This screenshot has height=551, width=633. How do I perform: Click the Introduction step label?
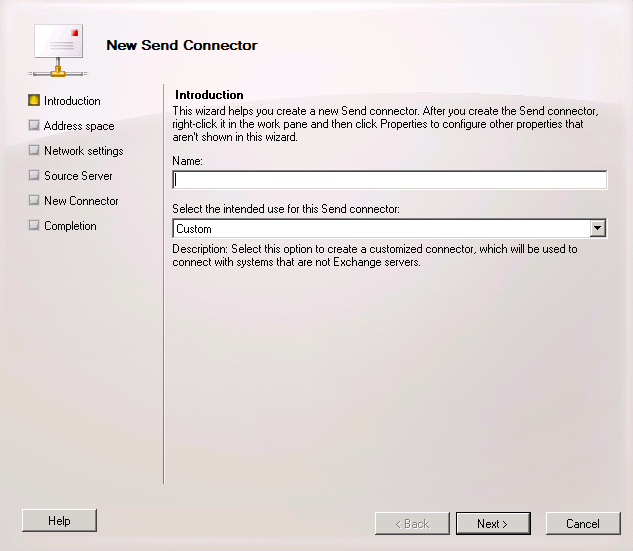[72, 101]
